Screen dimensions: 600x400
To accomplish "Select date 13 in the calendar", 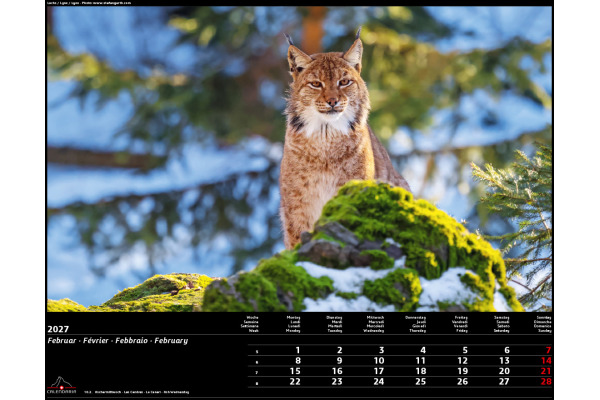I will coord(505,361).
